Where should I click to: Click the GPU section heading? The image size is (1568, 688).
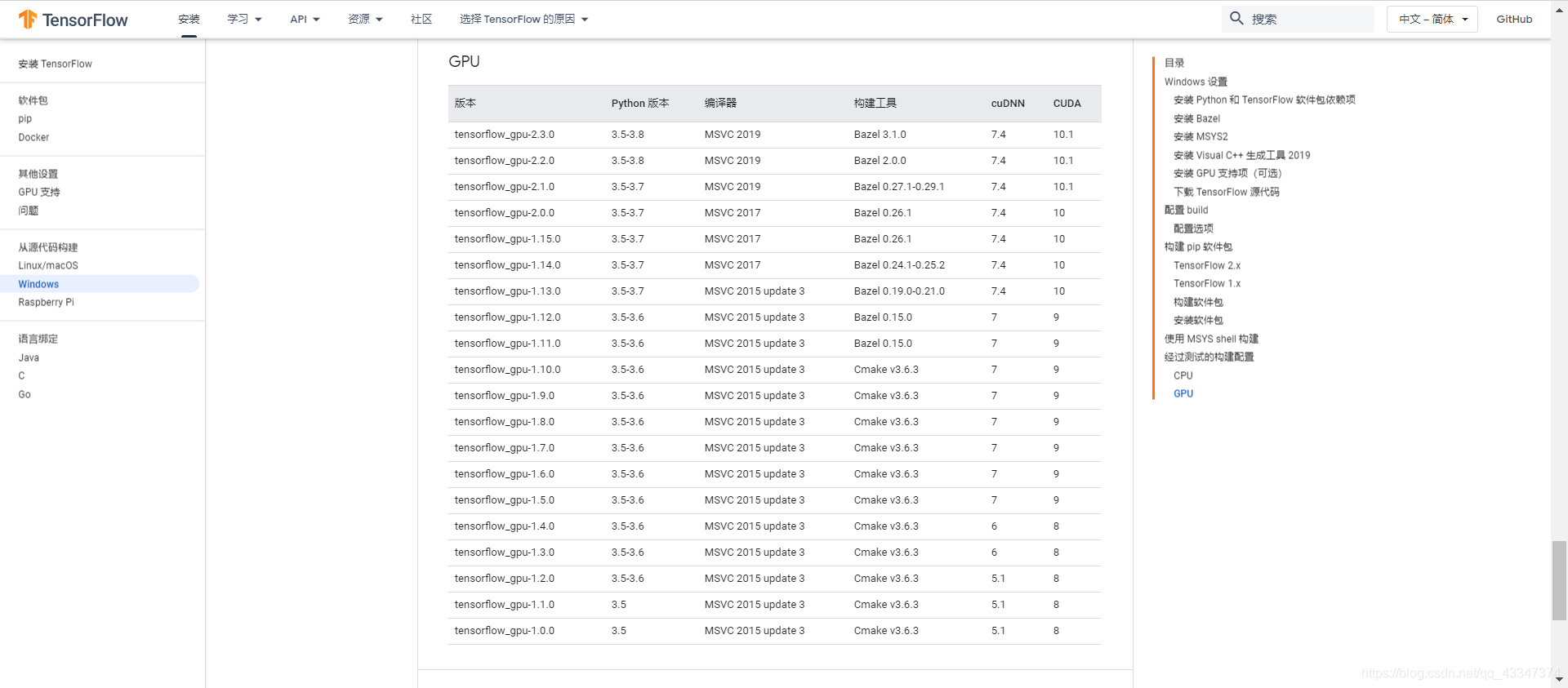coord(464,61)
